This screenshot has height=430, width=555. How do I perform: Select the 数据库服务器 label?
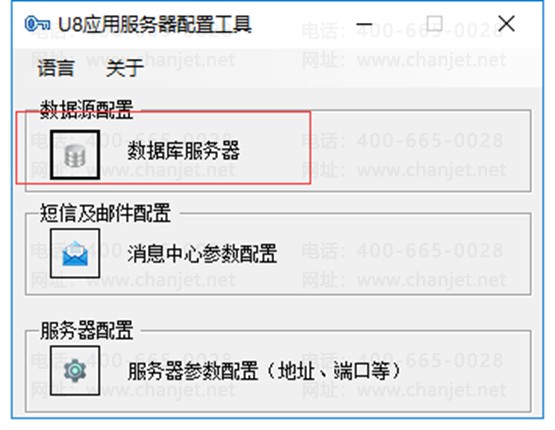(184, 150)
